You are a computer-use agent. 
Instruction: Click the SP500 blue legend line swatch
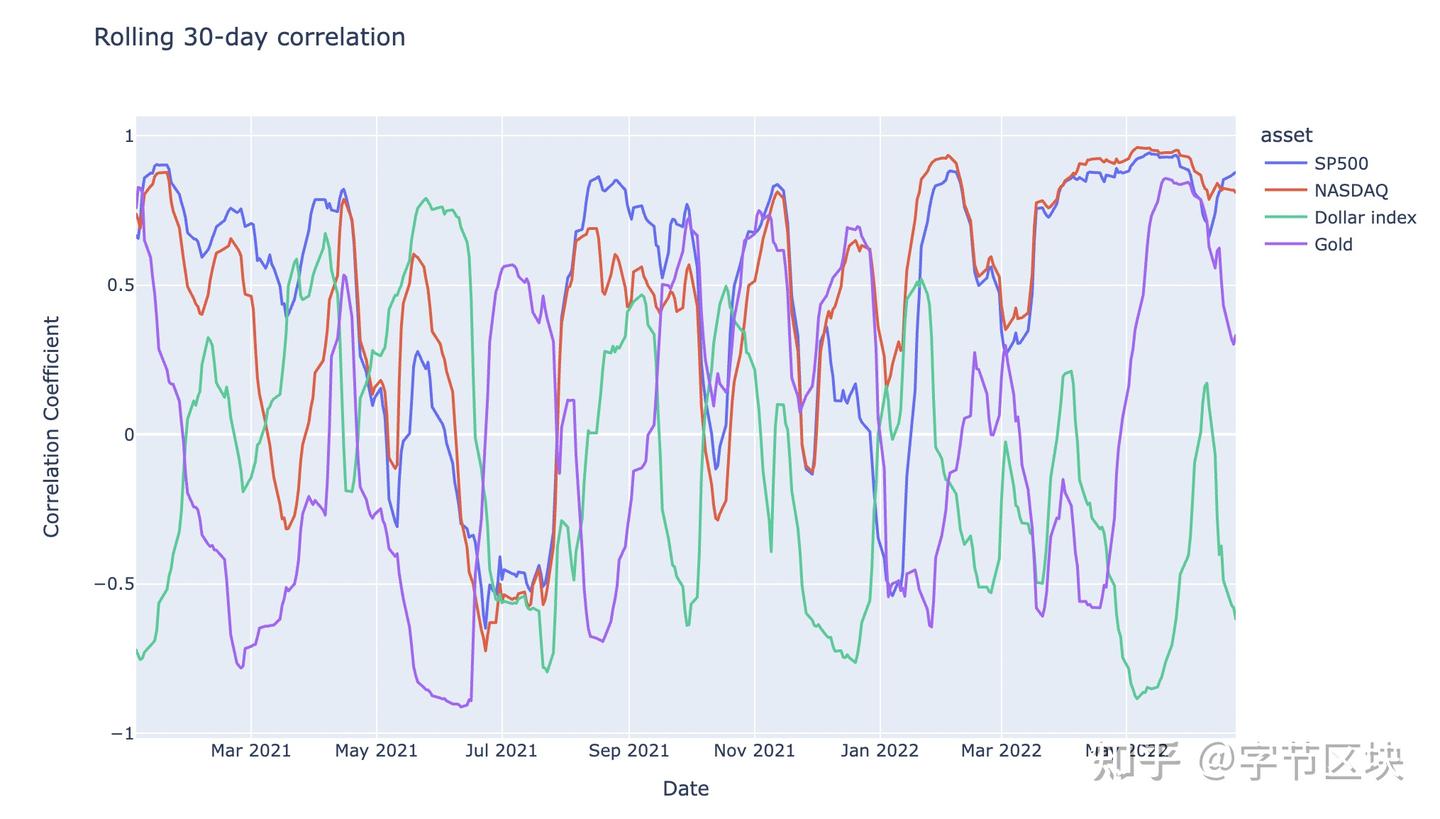coord(1286,163)
